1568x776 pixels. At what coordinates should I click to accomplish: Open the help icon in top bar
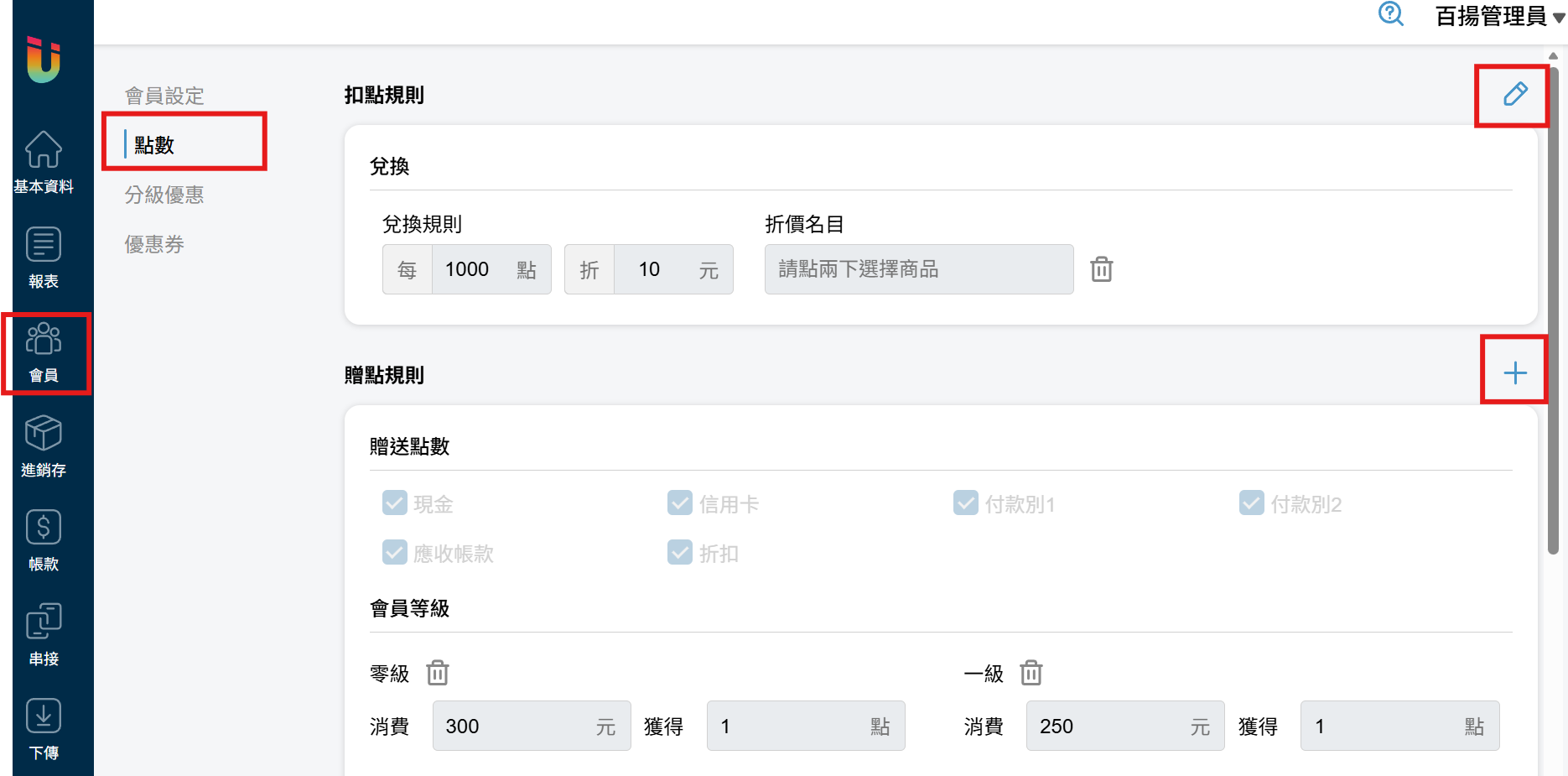(x=1390, y=14)
